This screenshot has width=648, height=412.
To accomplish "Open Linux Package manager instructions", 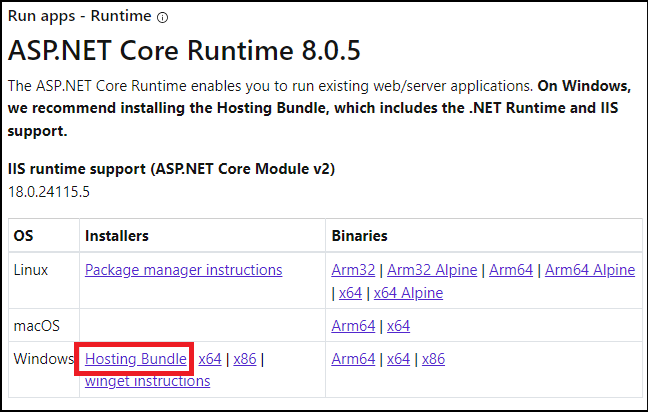I will [x=183, y=270].
